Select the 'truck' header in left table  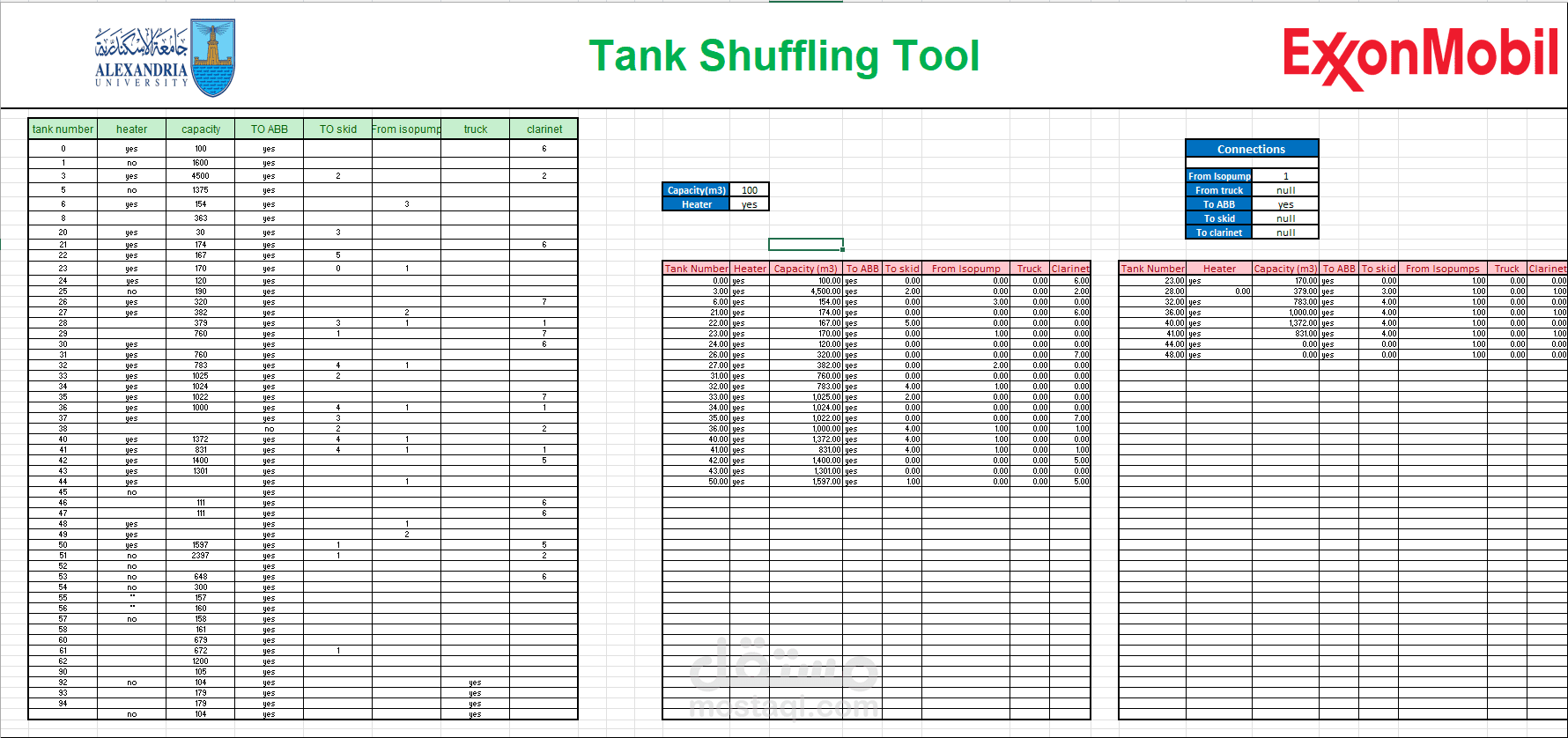(x=475, y=129)
